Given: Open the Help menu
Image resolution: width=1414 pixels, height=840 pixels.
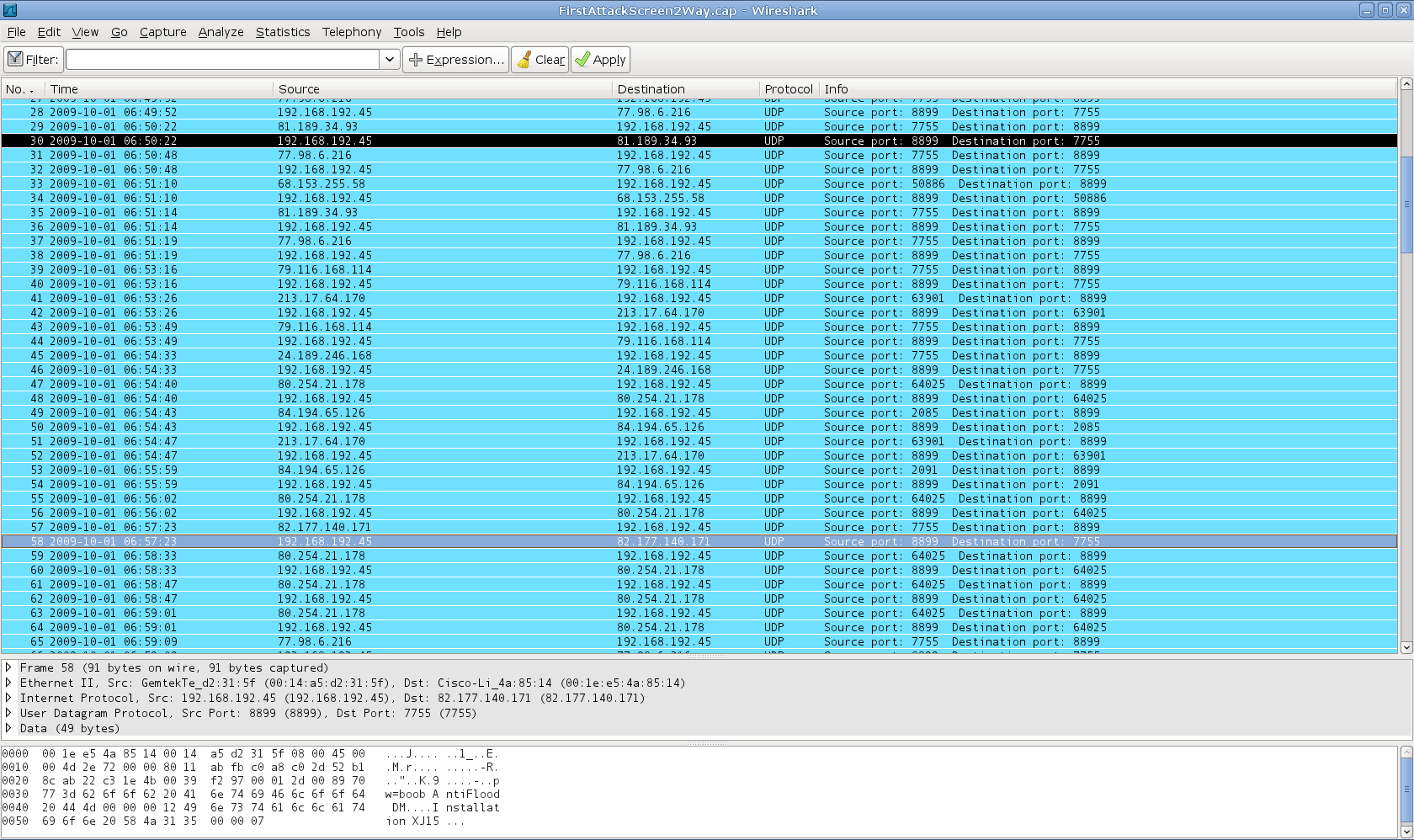Looking at the screenshot, I should pyautogui.click(x=449, y=32).
